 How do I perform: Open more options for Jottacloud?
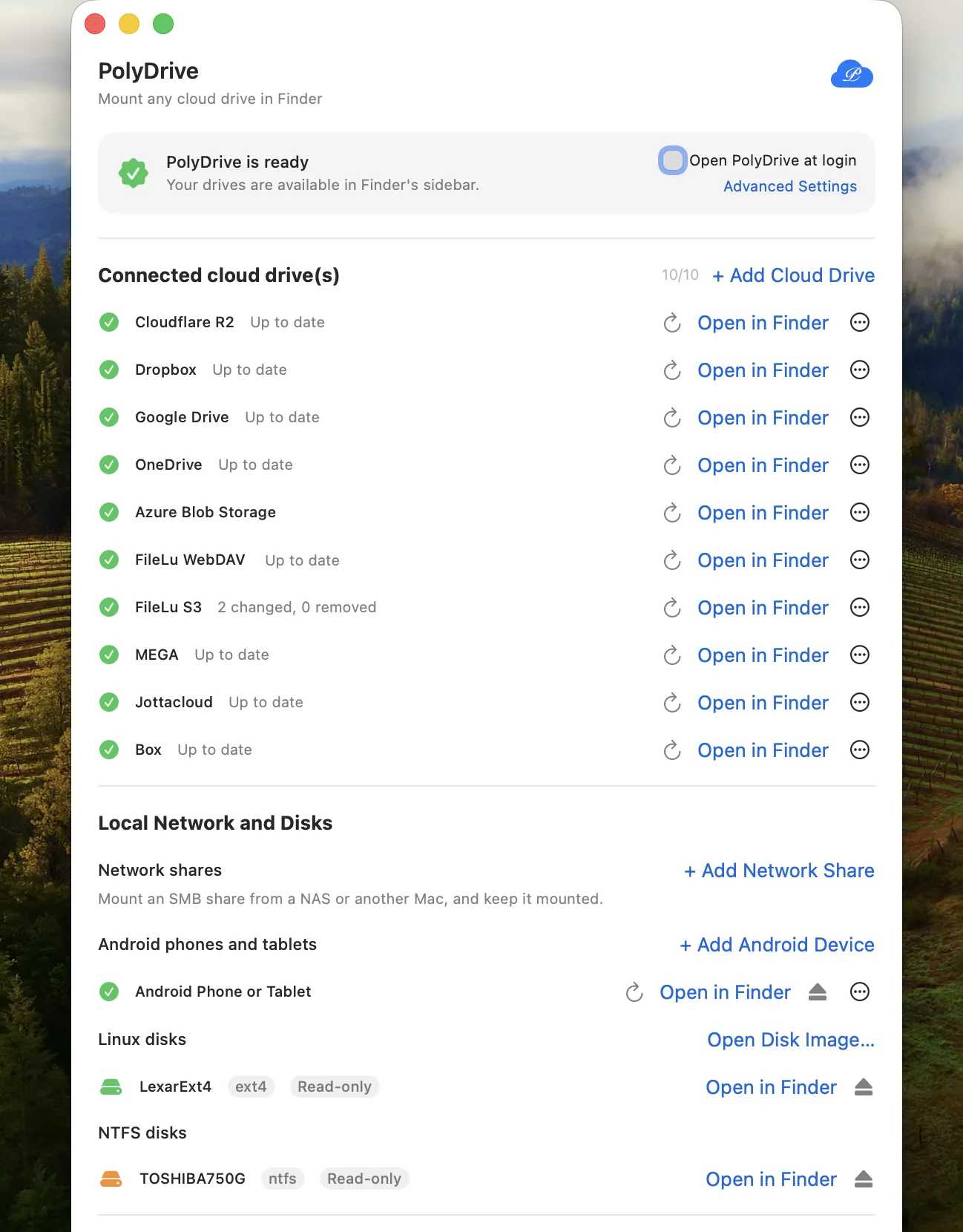coord(860,702)
